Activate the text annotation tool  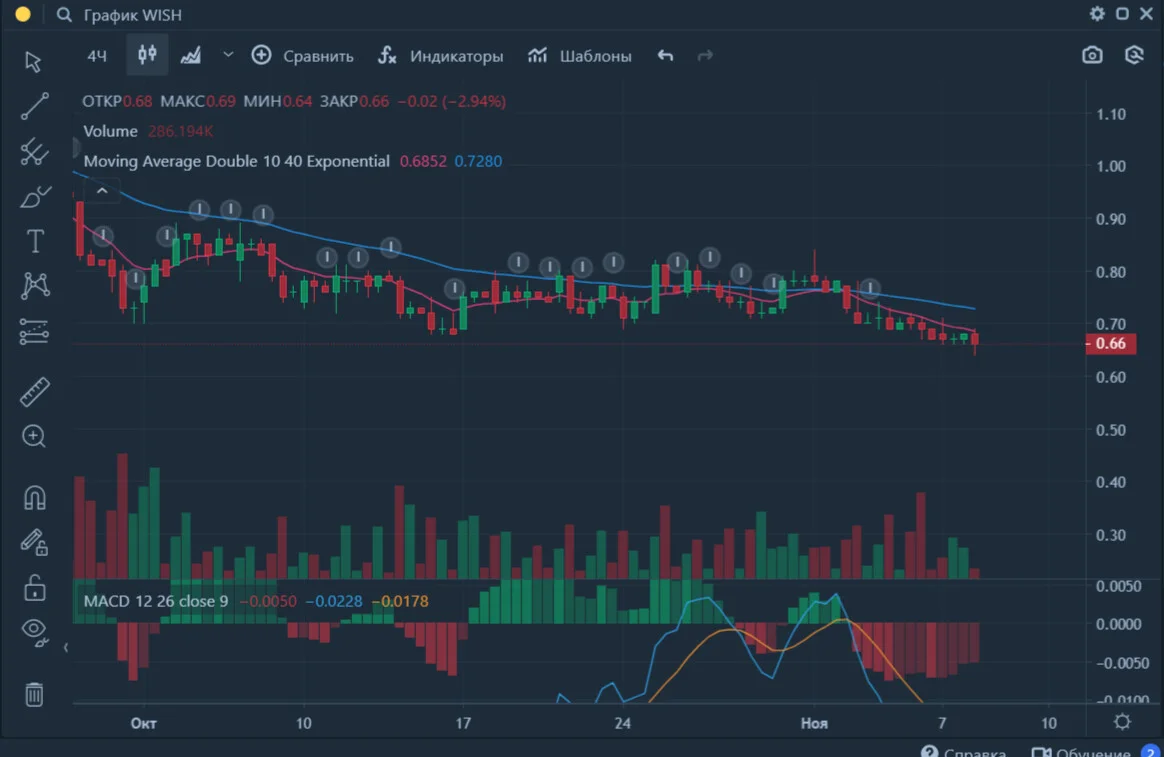(x=34, y=241)
